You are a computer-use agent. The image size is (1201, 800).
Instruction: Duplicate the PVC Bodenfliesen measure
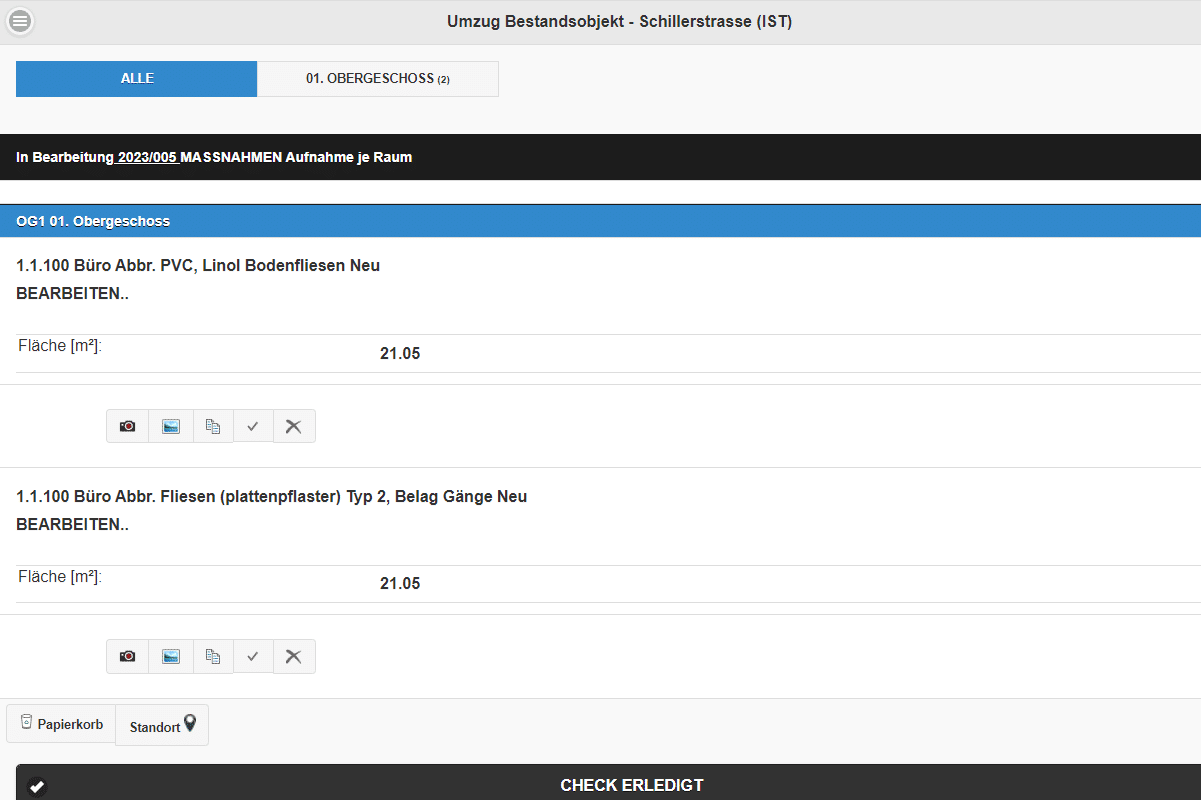point(212,425)
